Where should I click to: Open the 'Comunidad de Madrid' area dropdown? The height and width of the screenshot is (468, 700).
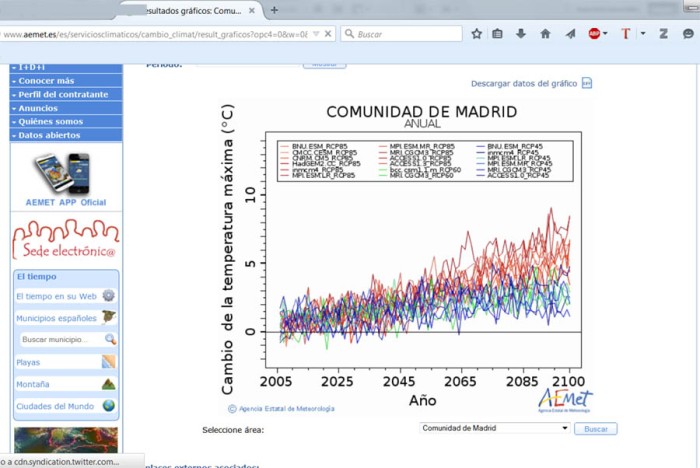coord(495,428)
